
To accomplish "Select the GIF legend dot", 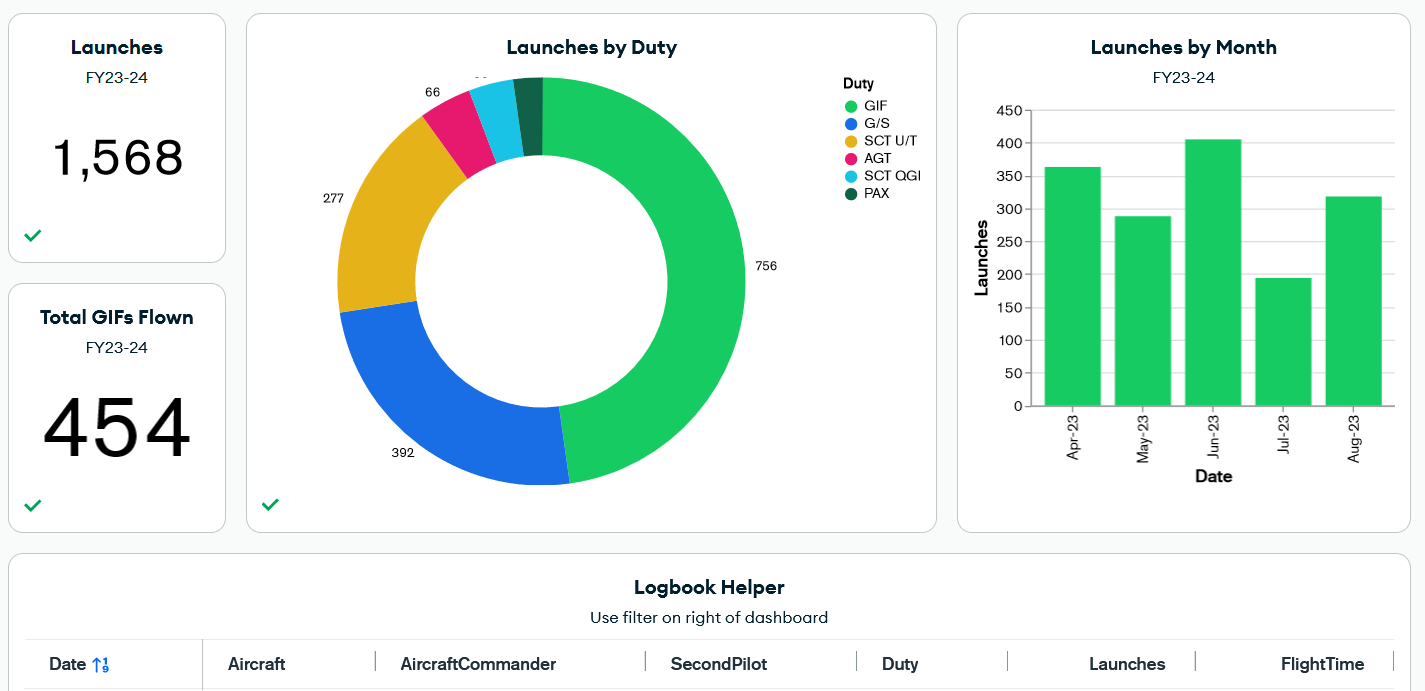I will [x=853, y=105].
